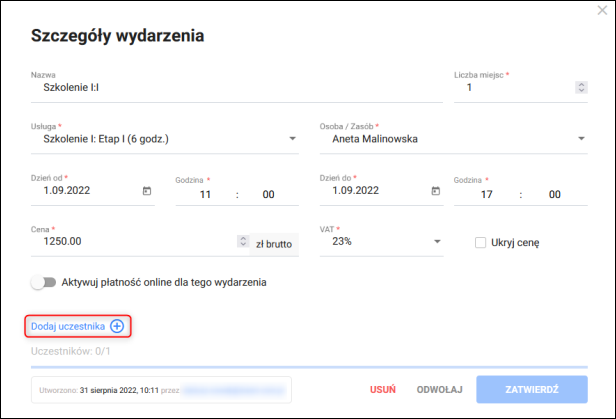Click the Nazwa input field

pyautogui.click(x=235, y=88)
